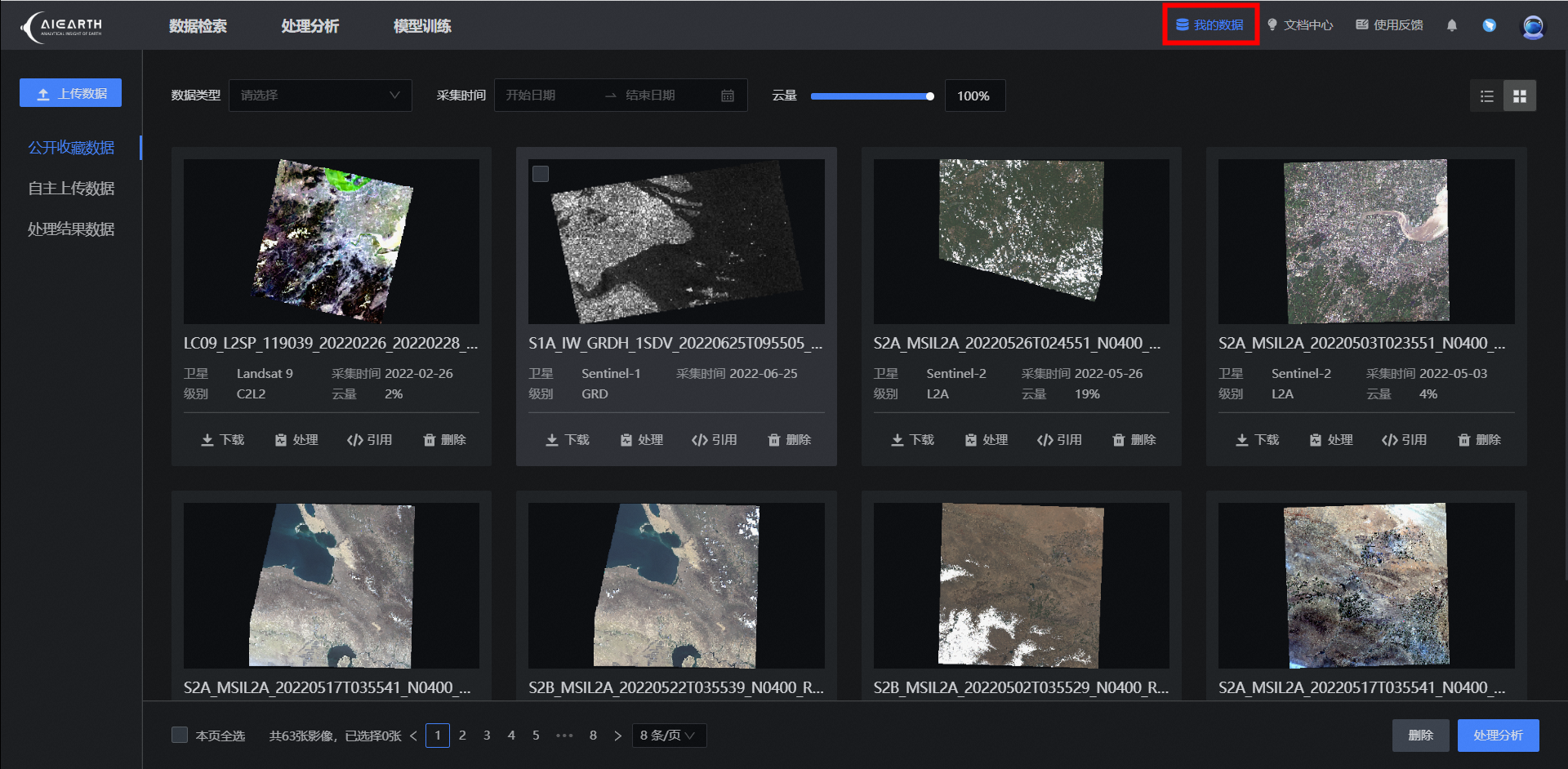The height and width of the screenshot is (769, 1568).
Task: Switch to the 数据检索 tab
Action: tap(198, 25)
